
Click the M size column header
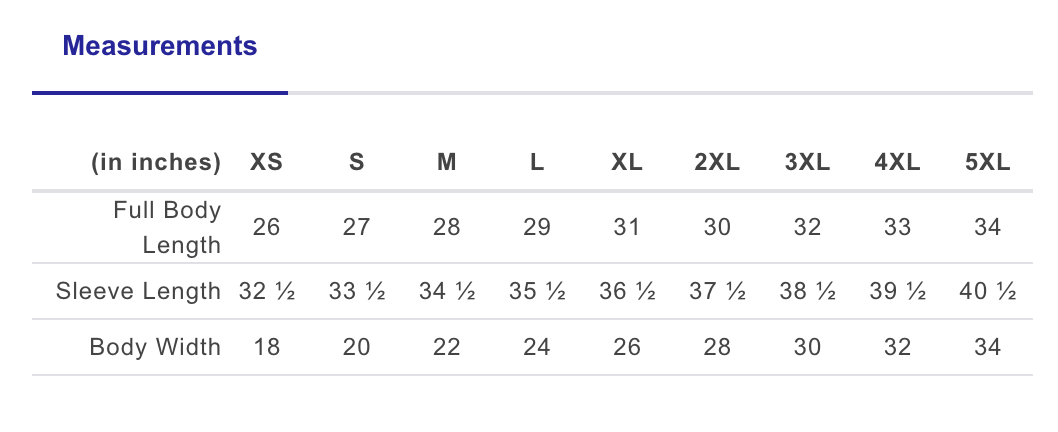[x=446, y=163]
